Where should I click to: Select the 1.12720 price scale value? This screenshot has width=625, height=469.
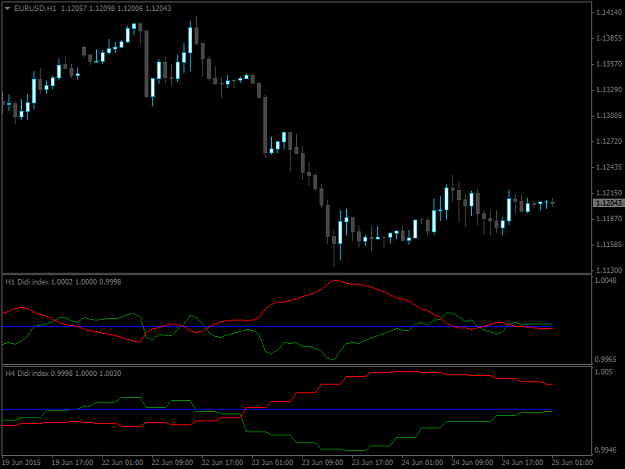(609, 141)
